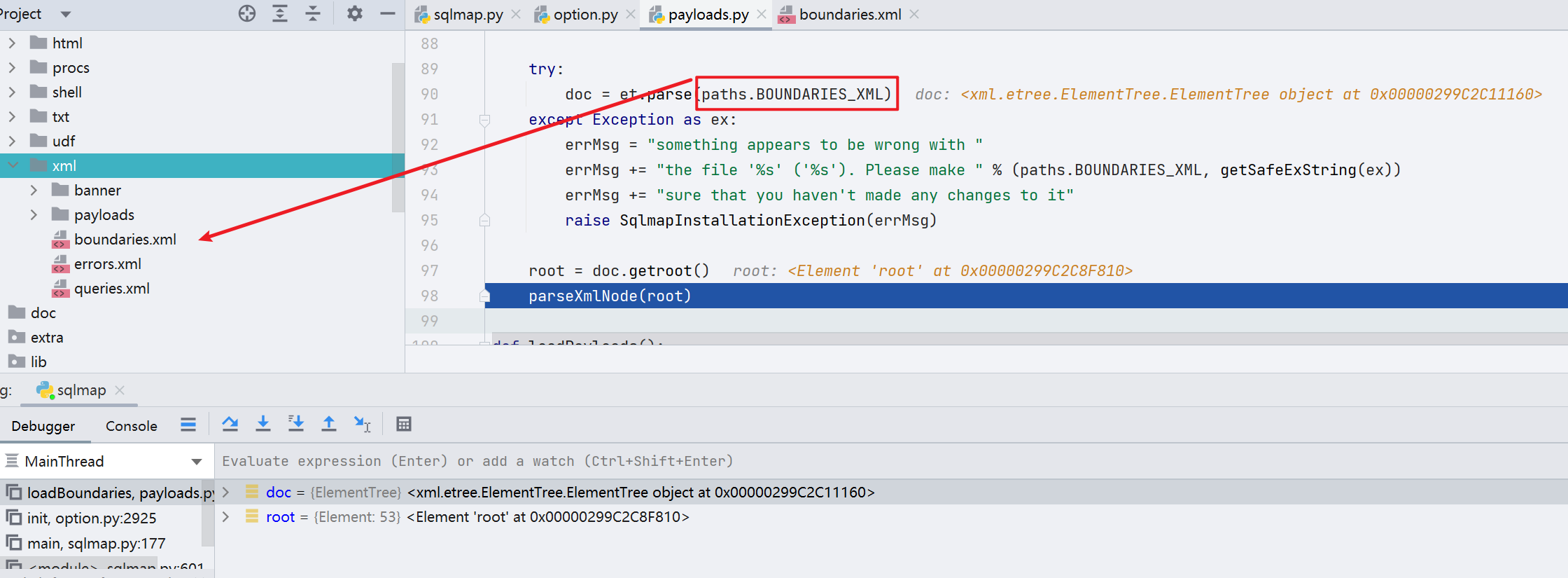Click the Show Execution Point icon
1568x578 pixels.
pyautogui.click(x=188, y=424)
